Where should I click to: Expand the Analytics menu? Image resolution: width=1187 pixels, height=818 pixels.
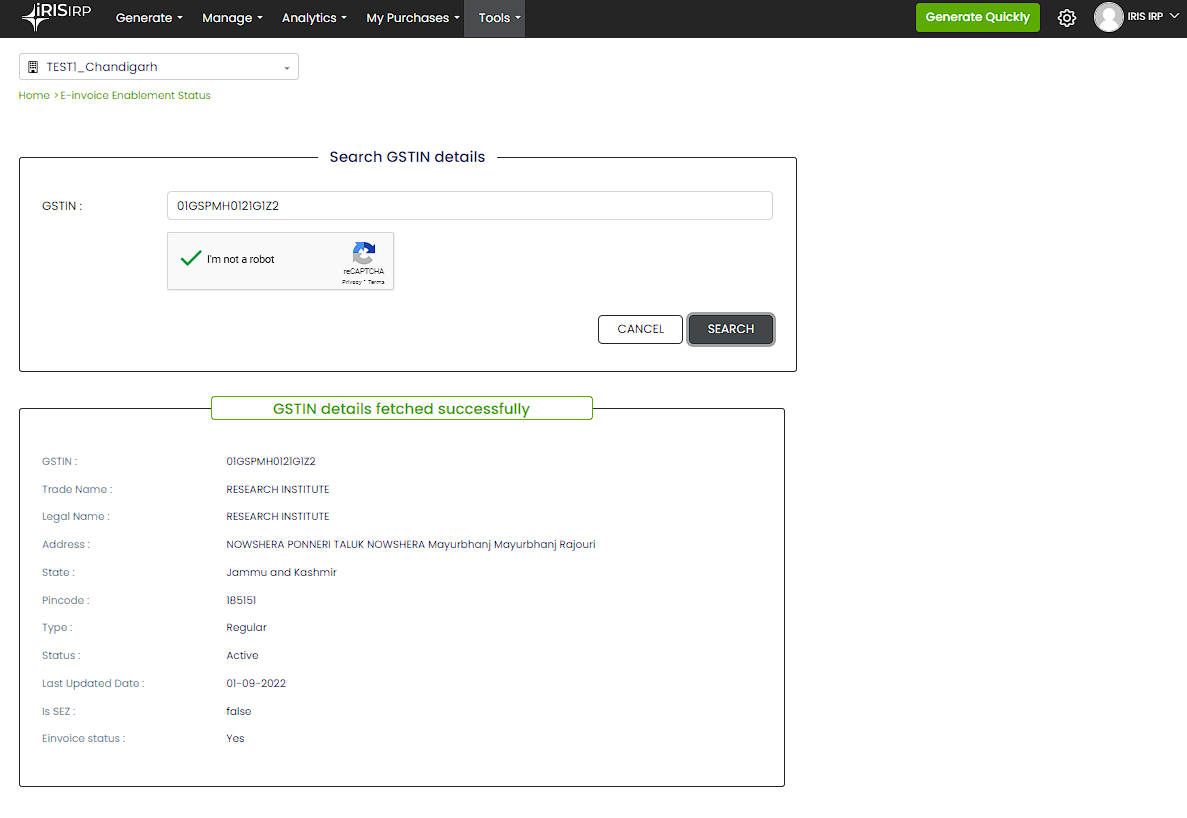click(314, 18)
